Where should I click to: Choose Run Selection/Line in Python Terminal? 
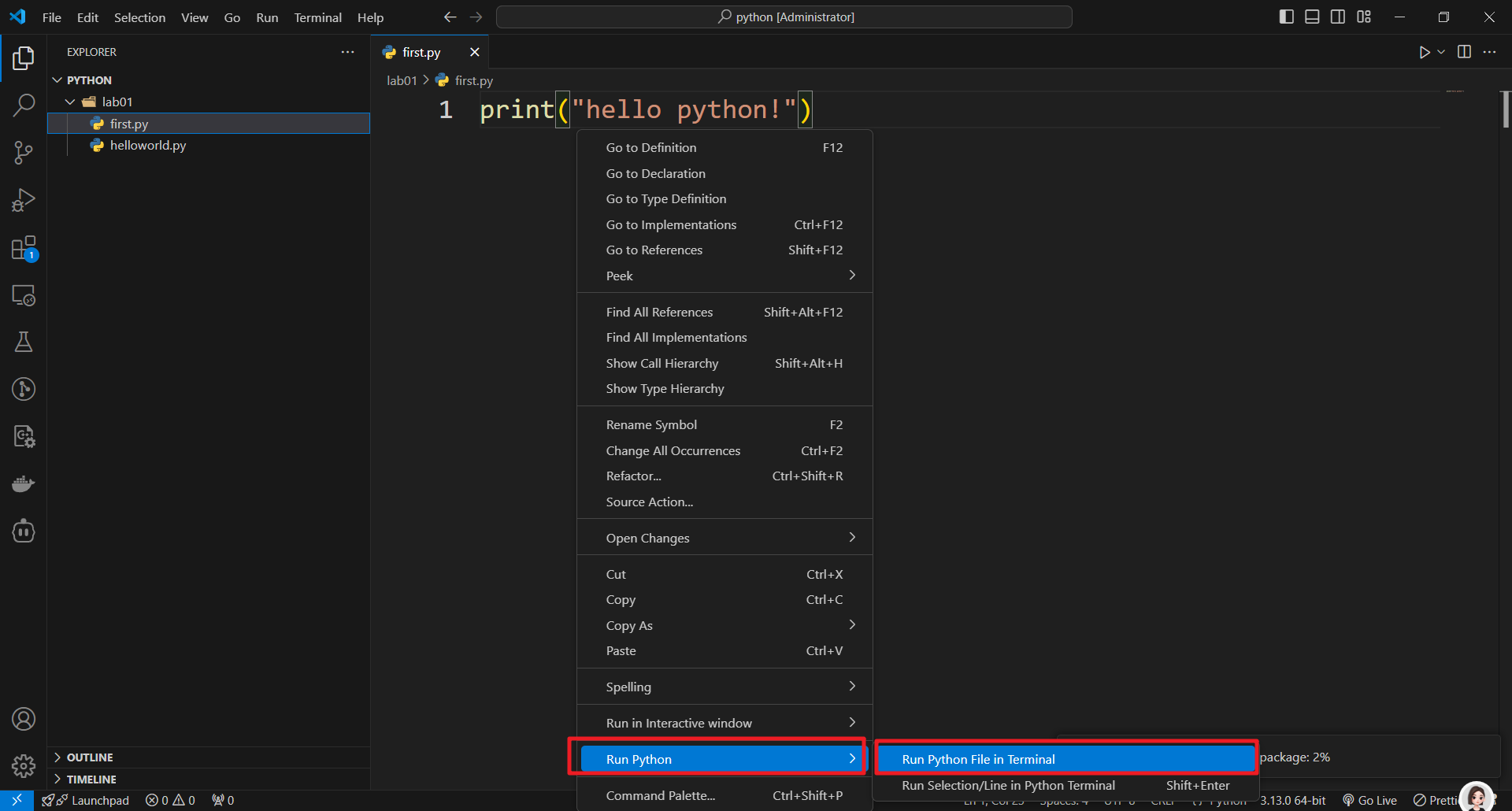[x=1065, y=785]
